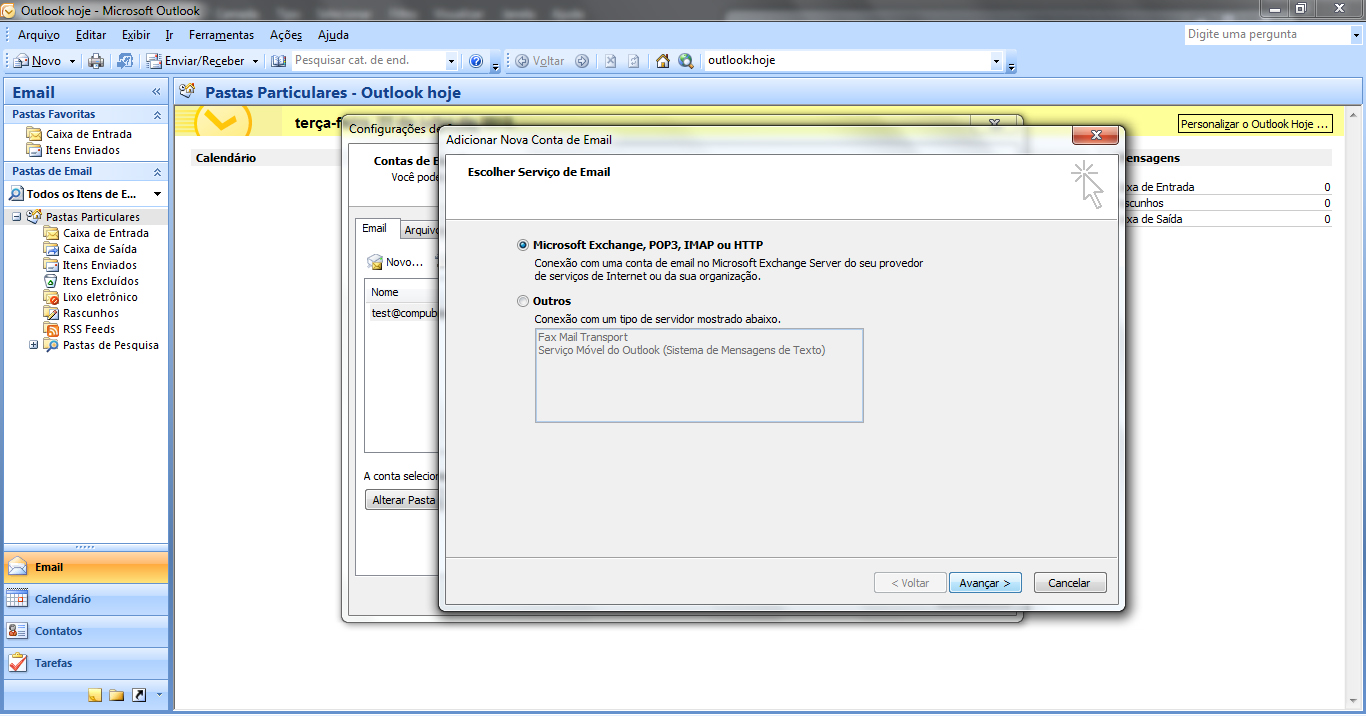Screen dimensions: 1366x716
Task: Click the Pastas de Pesquisa search folder icon
Action: coord(51,345)
